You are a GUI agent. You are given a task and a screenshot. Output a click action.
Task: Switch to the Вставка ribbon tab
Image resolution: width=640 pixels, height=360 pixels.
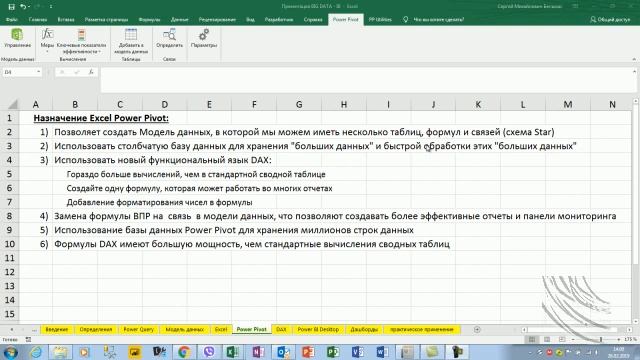[x=66, y=19]
